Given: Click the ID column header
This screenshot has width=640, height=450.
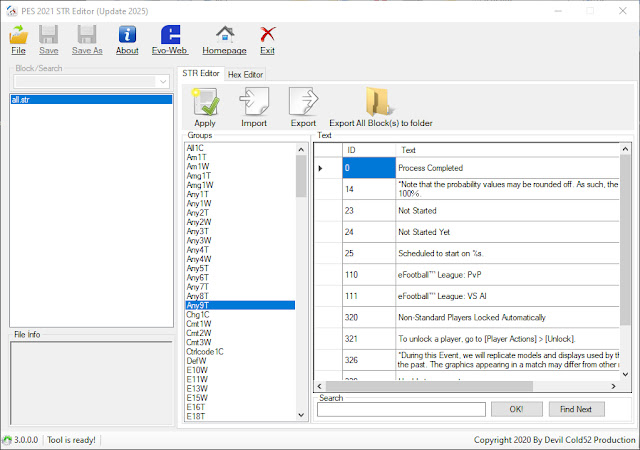Looking at the screenshot, I should 369,150.
